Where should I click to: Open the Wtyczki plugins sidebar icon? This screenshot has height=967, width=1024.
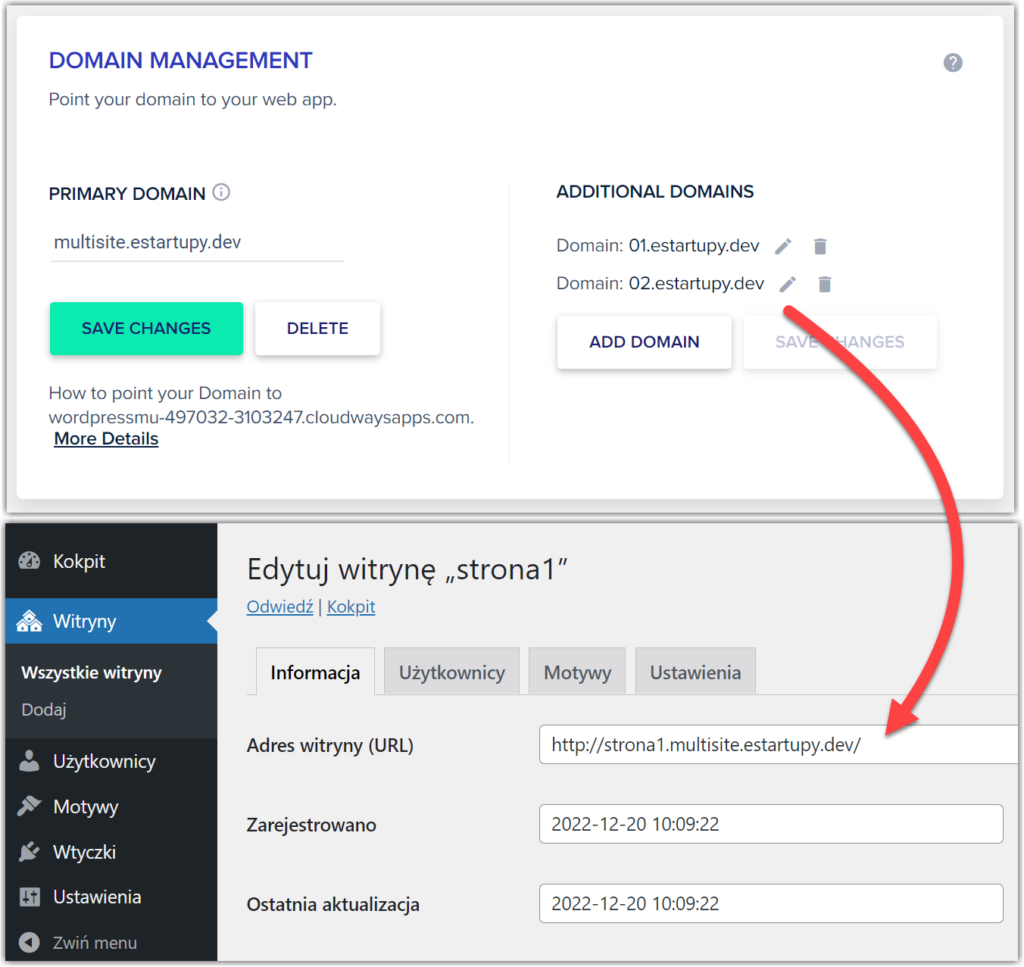point(28,851)
